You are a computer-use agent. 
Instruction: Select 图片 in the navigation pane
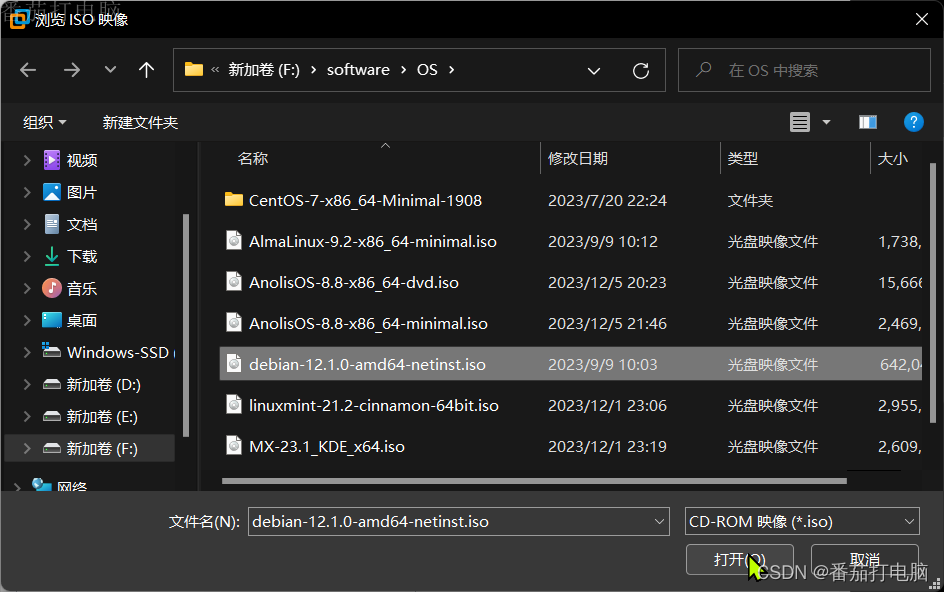pos(82,192)
